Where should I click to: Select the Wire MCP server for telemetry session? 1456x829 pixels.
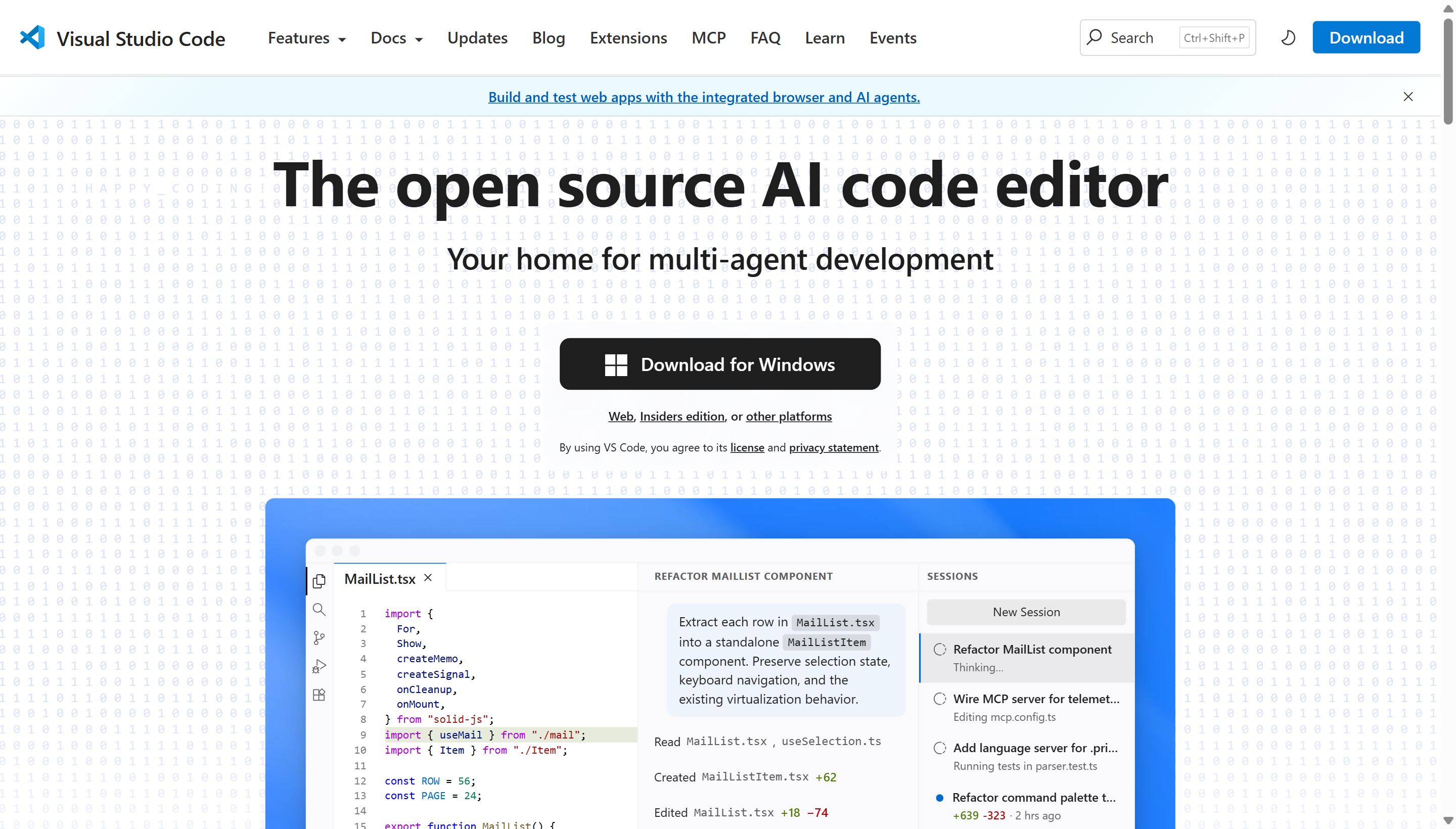pos(1027,707)
